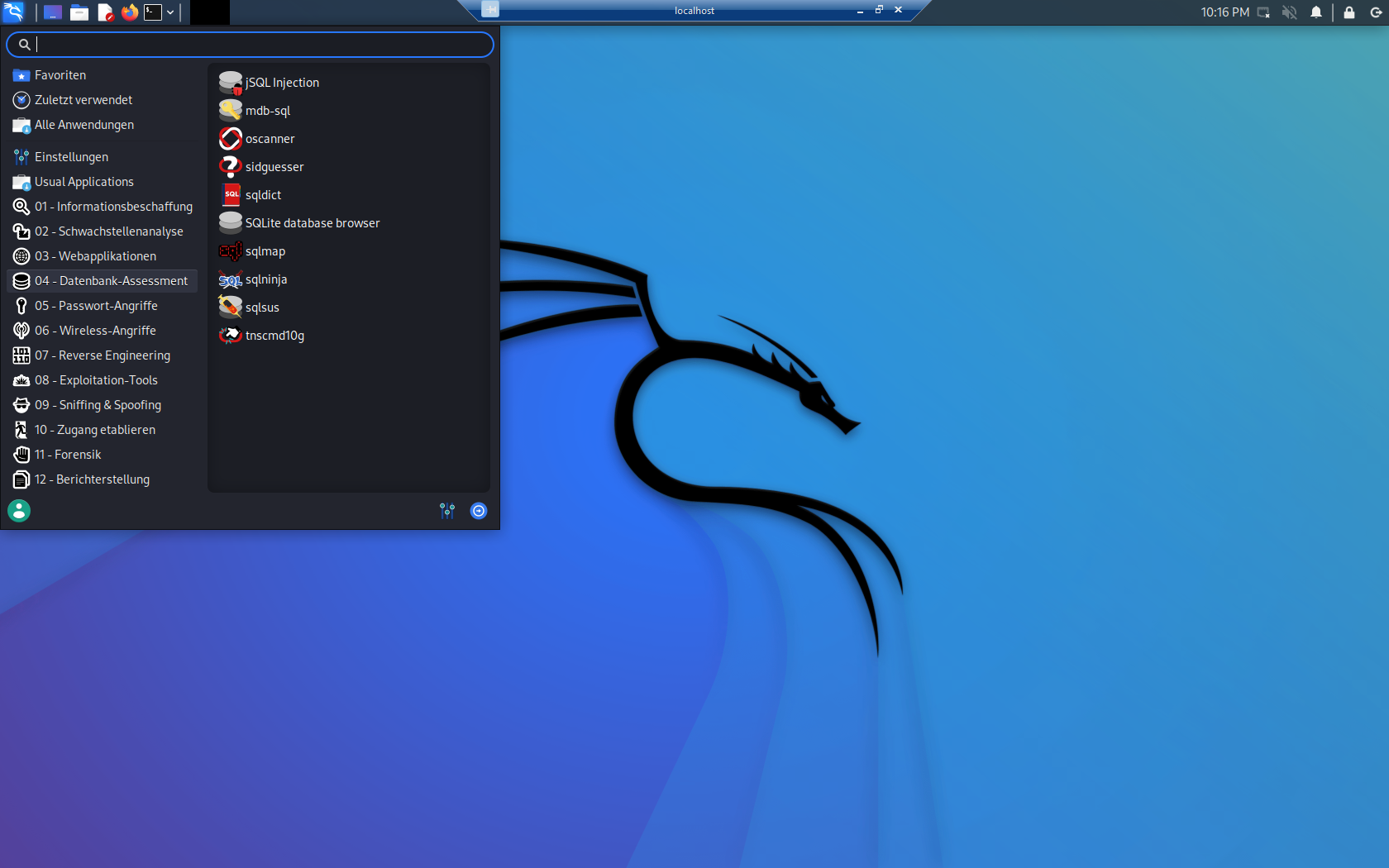This screenshot has width=1389, height=868.
Task: Open 07 - Reverse Engineering category
Action: click(x=103, y=355)
